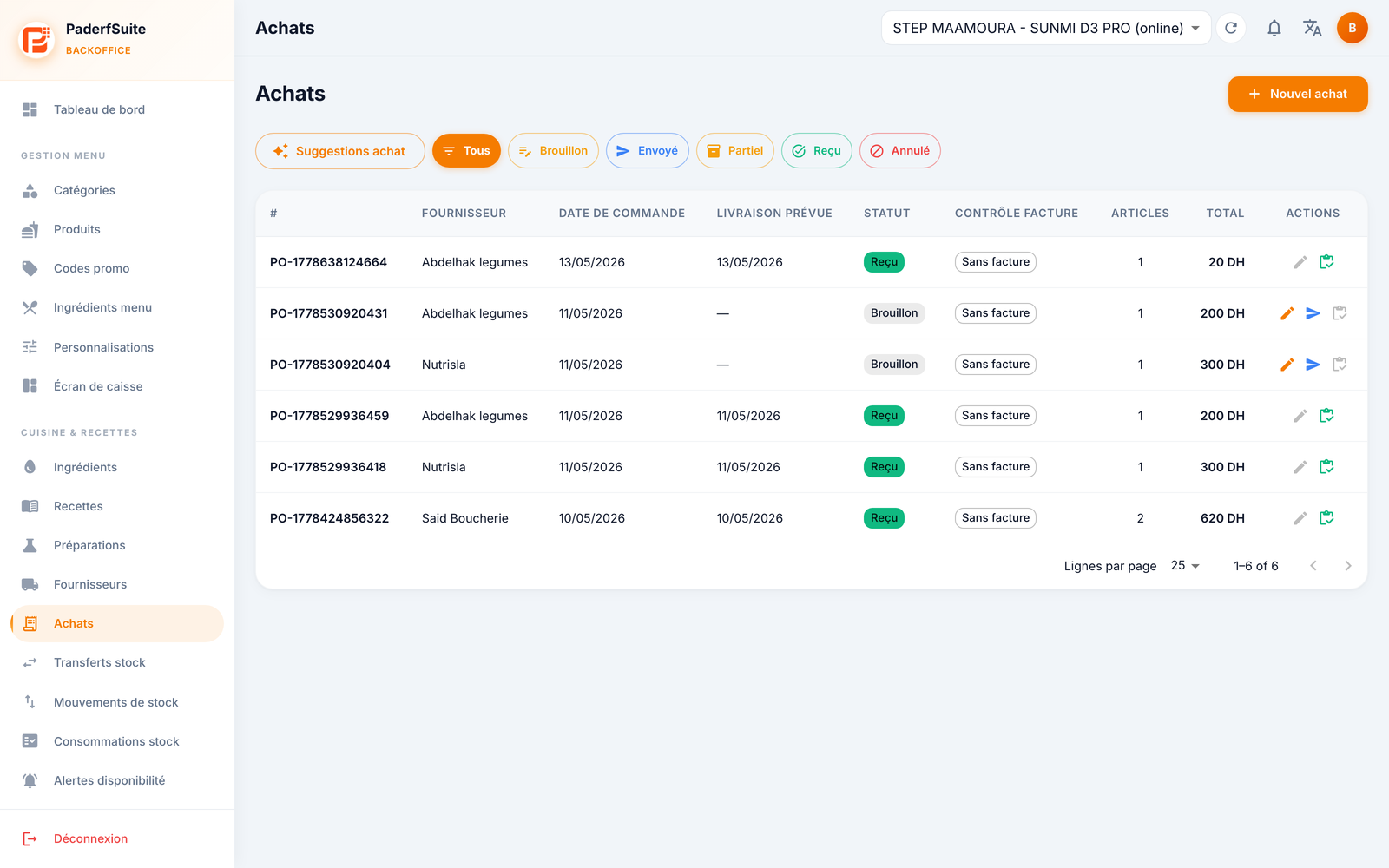
Task: Send purchase order PO-1778530920431
Action: coord(1313,313)
